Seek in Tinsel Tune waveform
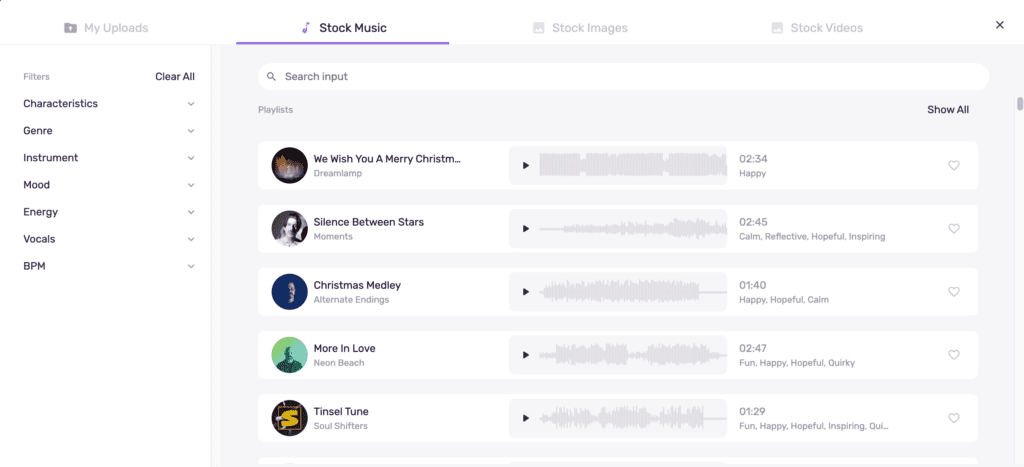Image resolution: width=1024 pixels, height=467 pixels. coord(633,418)
